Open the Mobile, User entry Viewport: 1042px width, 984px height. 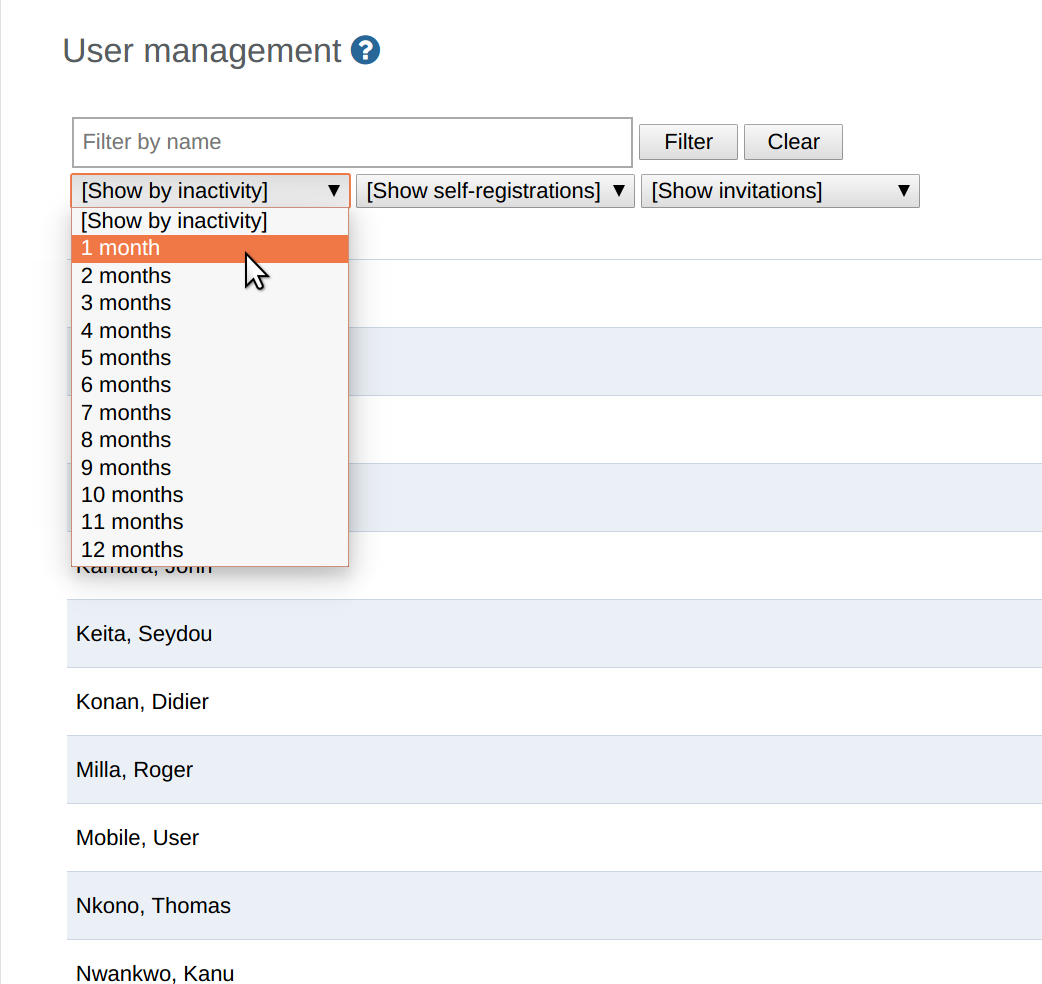coord(137,838)
